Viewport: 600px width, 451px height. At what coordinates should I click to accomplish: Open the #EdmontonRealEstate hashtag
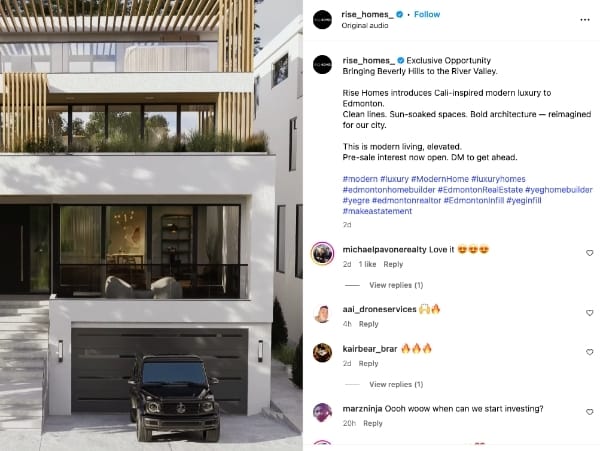click(480, 190)
